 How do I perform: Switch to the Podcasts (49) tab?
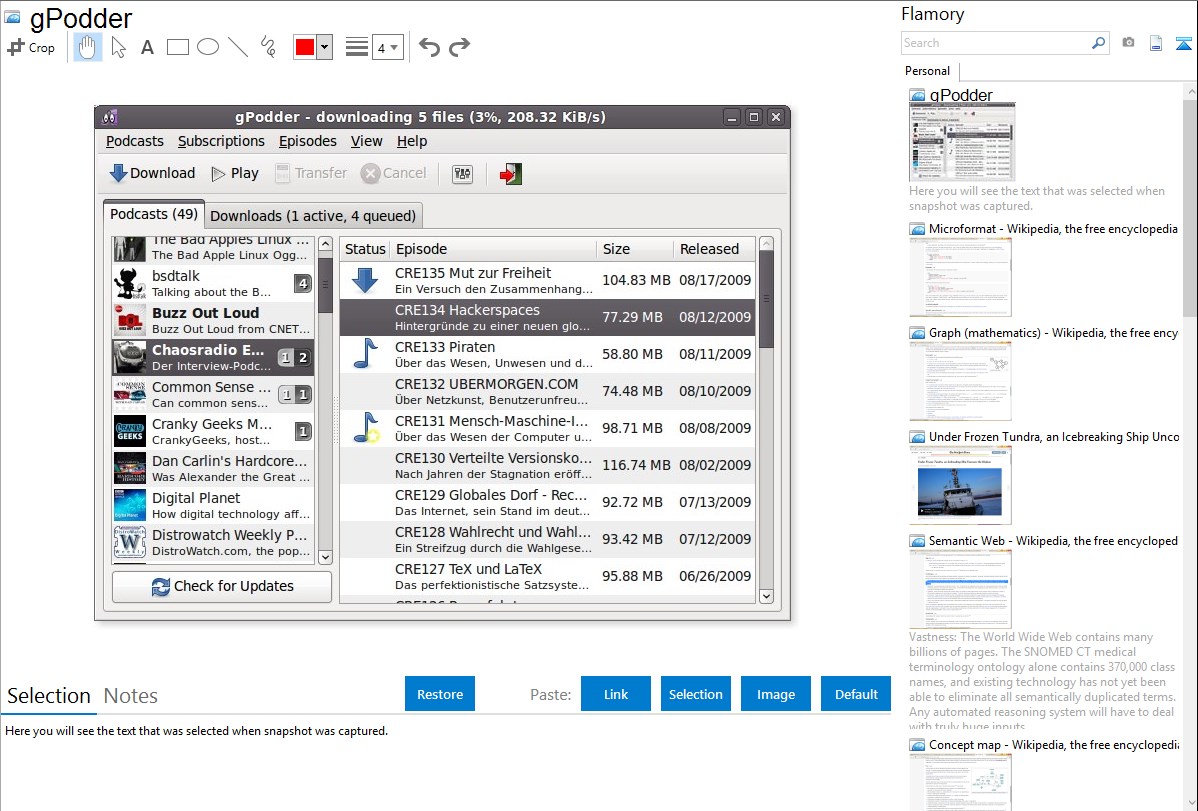click(x=154, y=214)
